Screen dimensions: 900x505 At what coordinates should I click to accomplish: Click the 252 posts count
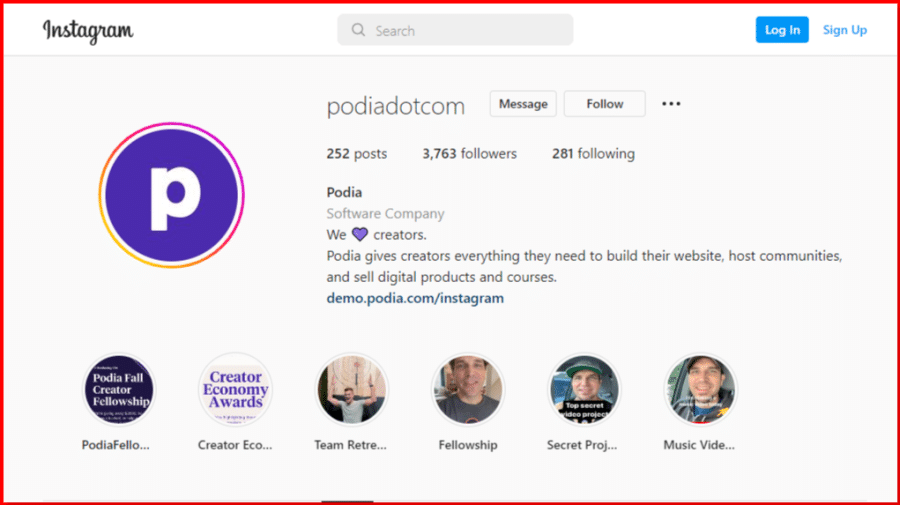point(356,154)
